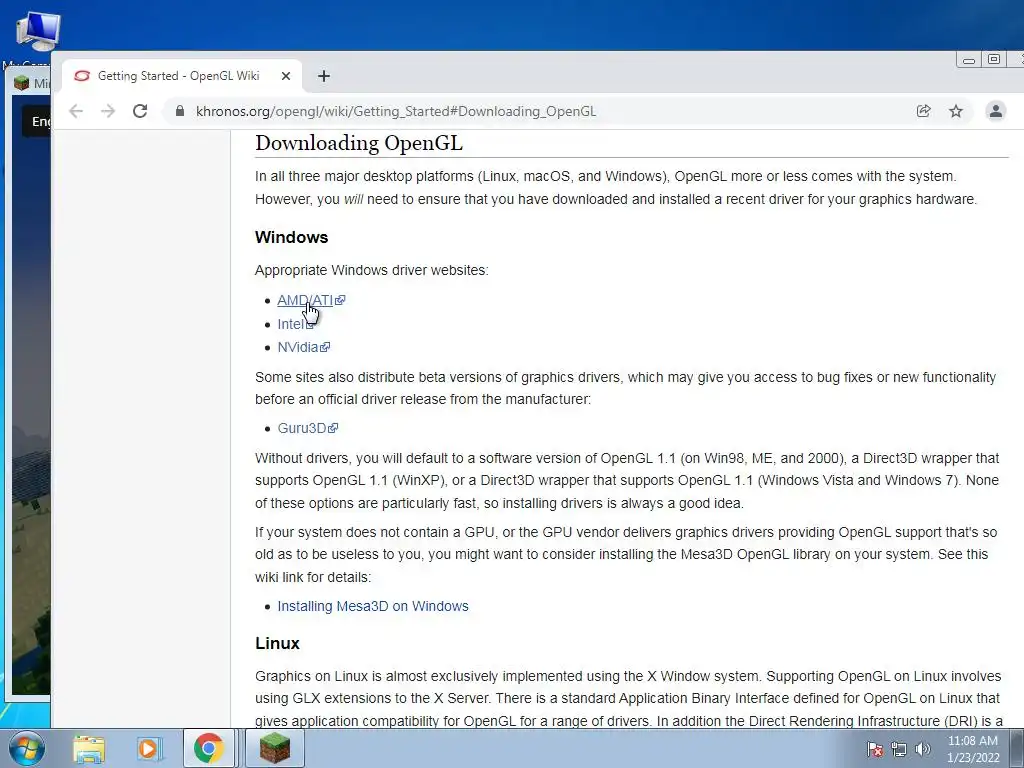This screenshot has width=1024, height=768.
Task: Click the Linux section heading
Action: point(277,643)
